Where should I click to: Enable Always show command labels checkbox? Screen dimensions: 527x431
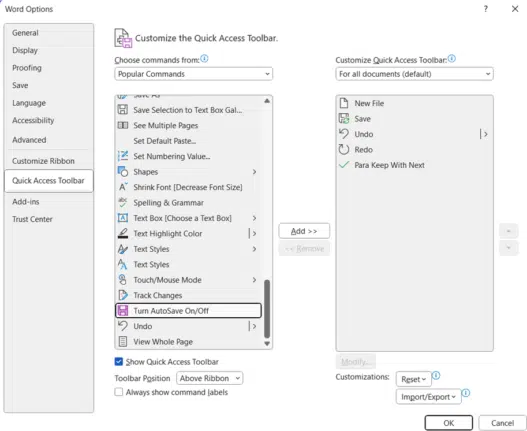(119, 392)
